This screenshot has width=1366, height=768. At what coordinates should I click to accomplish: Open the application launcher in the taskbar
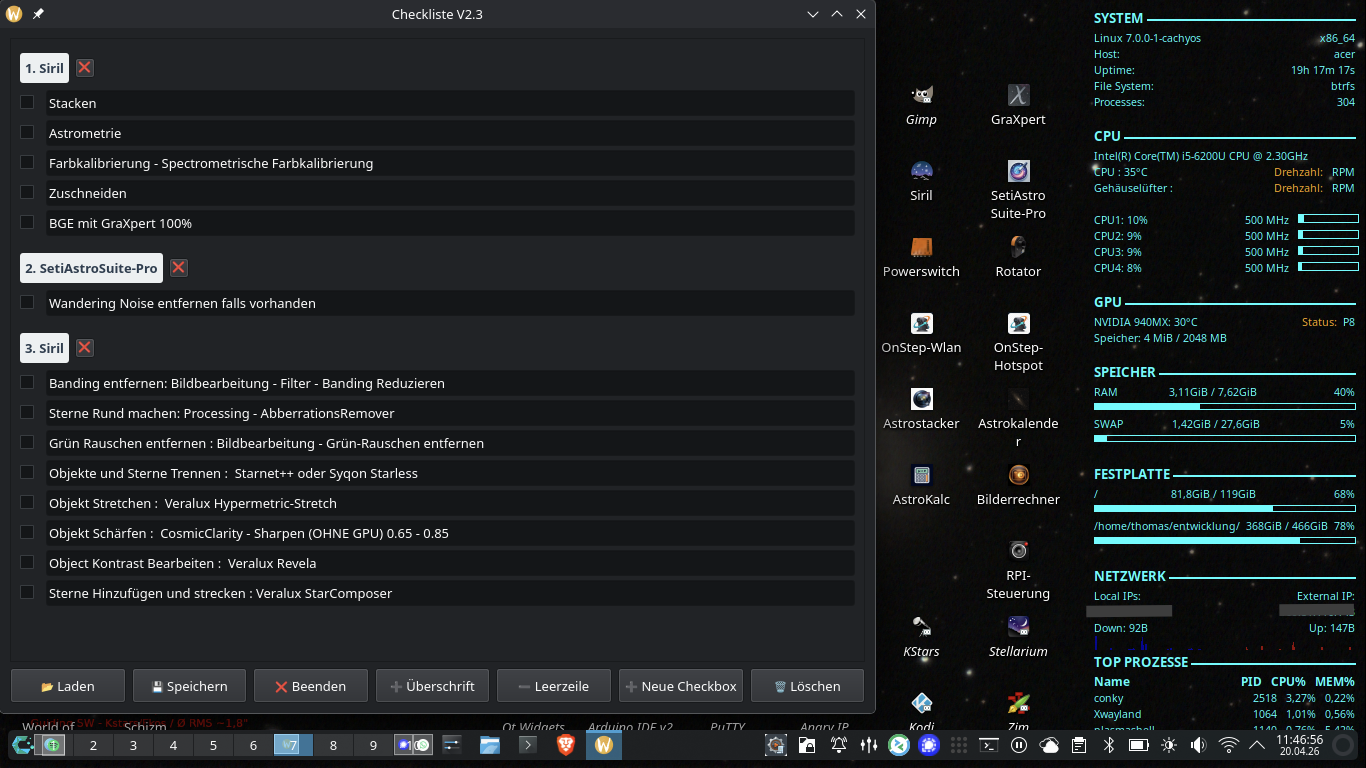click(x=22, y=745)
